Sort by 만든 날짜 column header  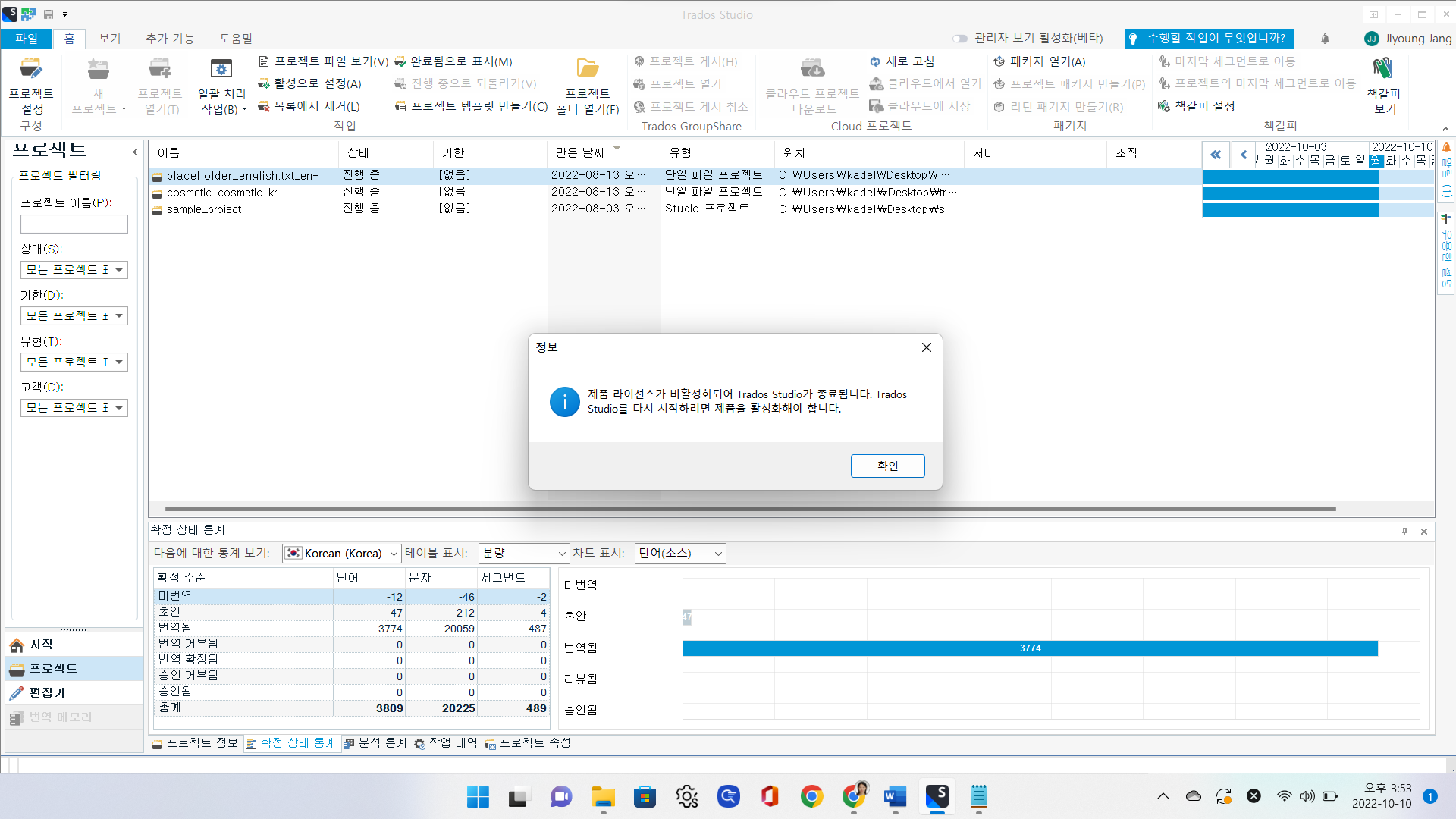604,152
